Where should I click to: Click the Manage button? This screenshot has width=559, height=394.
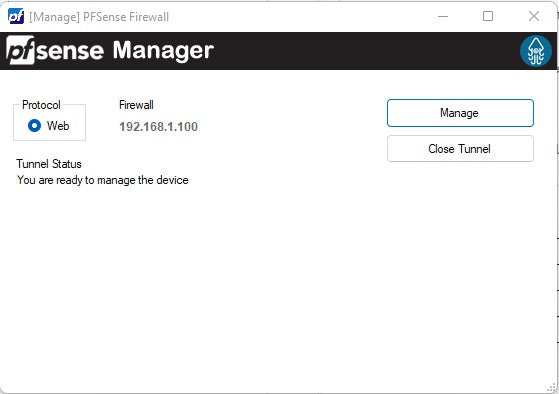point(460,113)
